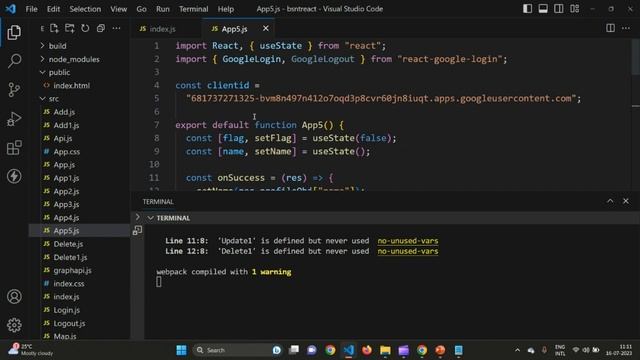
Task: Open the Extensions view
Action: coord(14,148)
